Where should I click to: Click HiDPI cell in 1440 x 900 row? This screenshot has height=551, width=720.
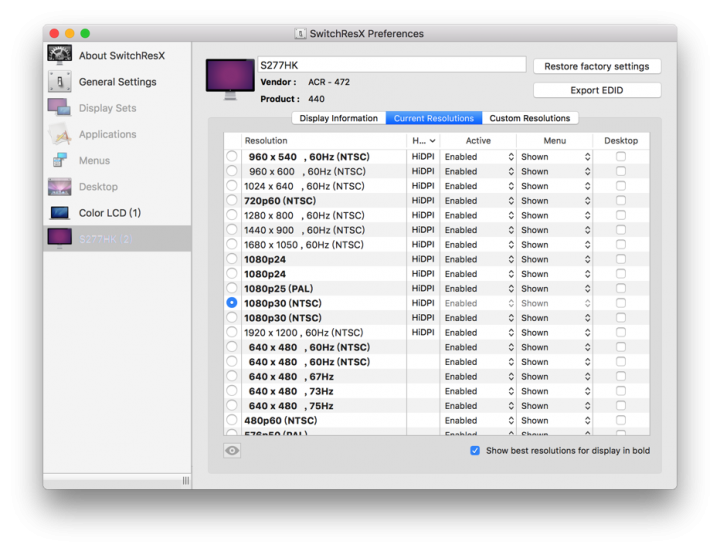(x=423, y=230)
